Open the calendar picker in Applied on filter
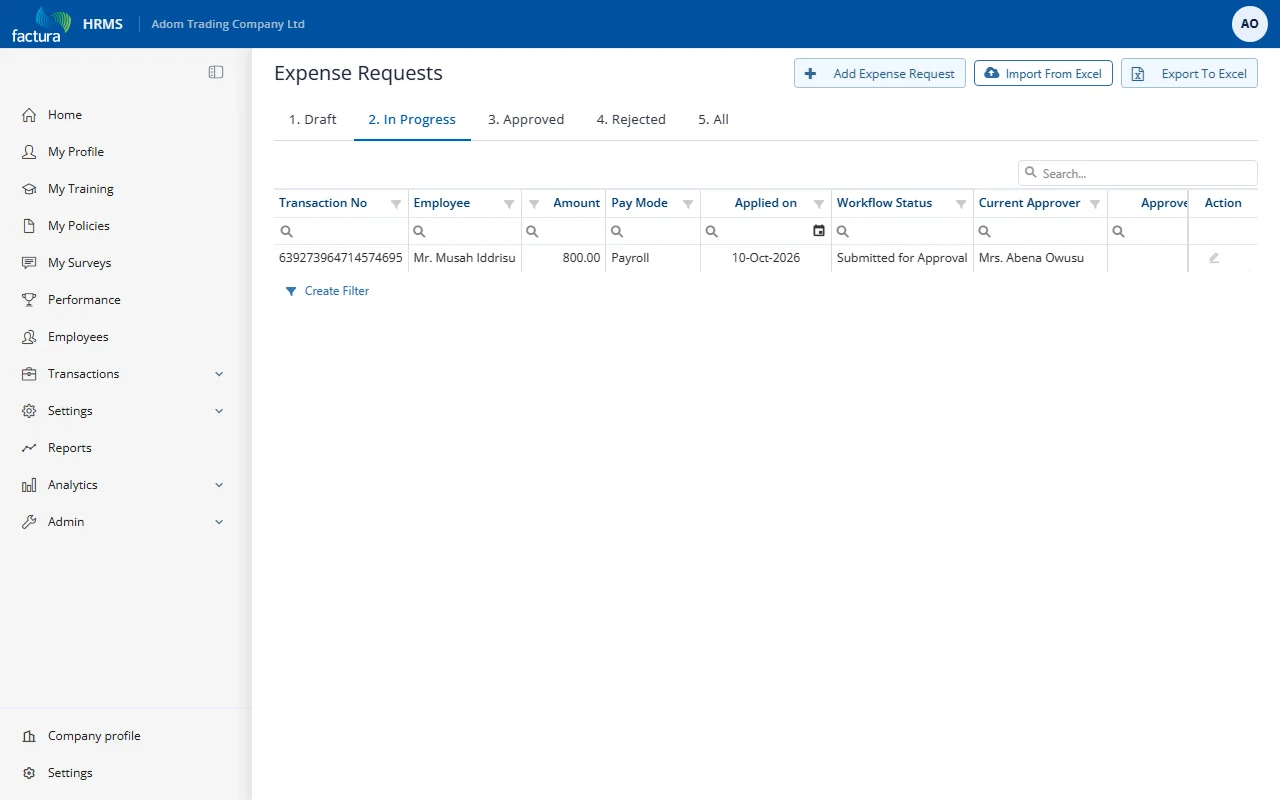This screenshot has height=800, width=1280. tap(819, 231)
